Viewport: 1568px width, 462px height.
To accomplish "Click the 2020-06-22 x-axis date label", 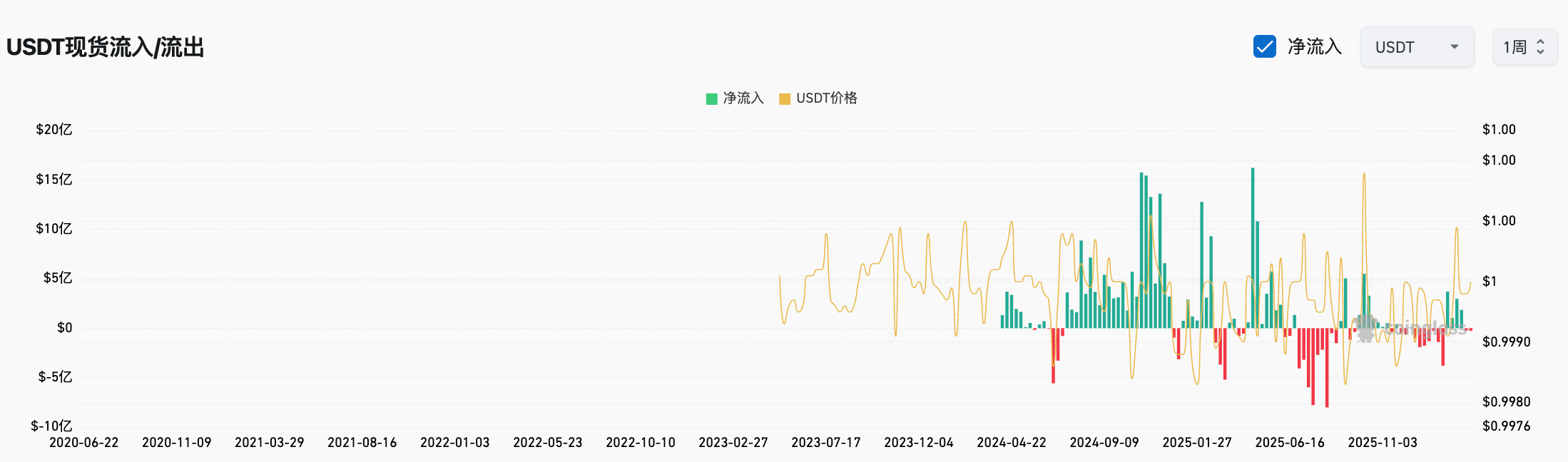I will click(84, 443).
